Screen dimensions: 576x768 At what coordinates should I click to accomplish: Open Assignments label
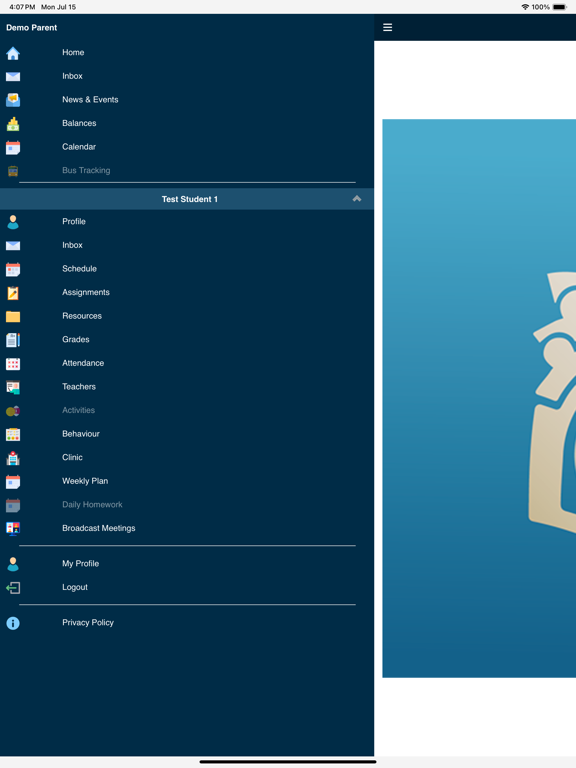pyautogui.click(x=86, y=292)
